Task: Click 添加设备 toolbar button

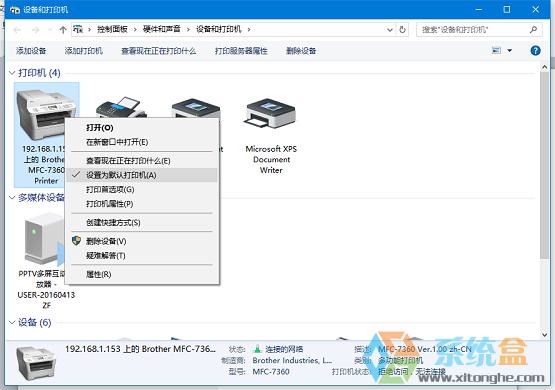Action: coord(31,51)
